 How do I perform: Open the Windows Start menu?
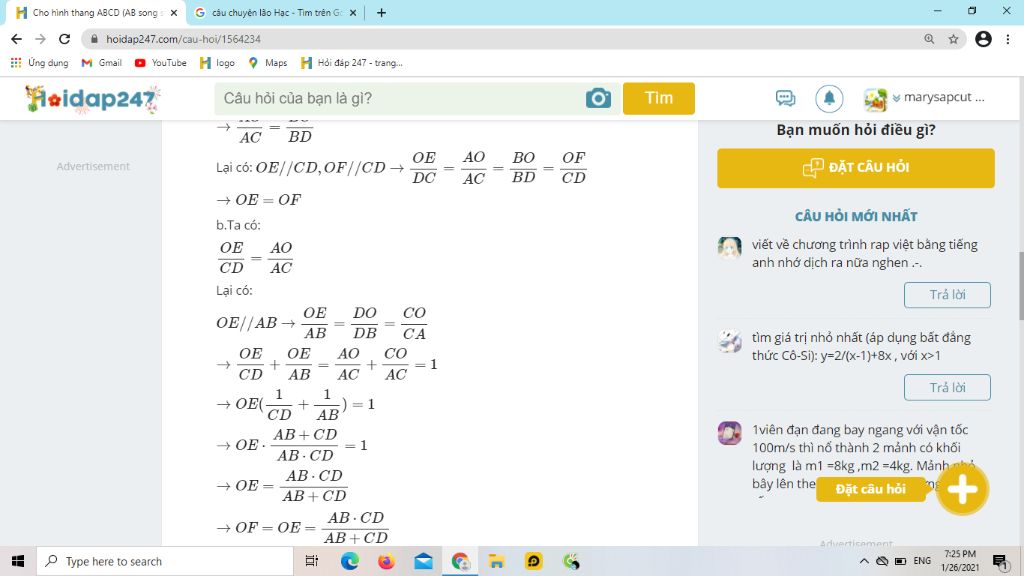click(x=18, y=561)
